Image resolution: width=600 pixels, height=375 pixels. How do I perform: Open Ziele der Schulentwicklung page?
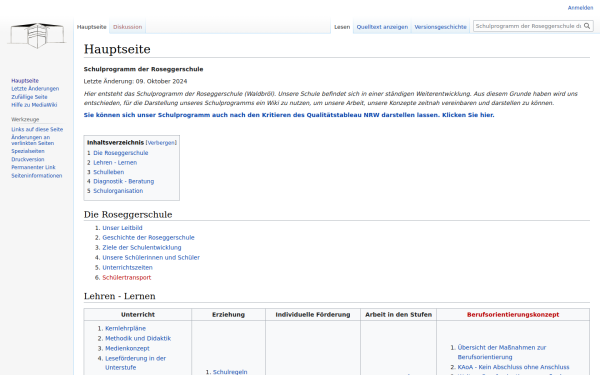[142, 247]
